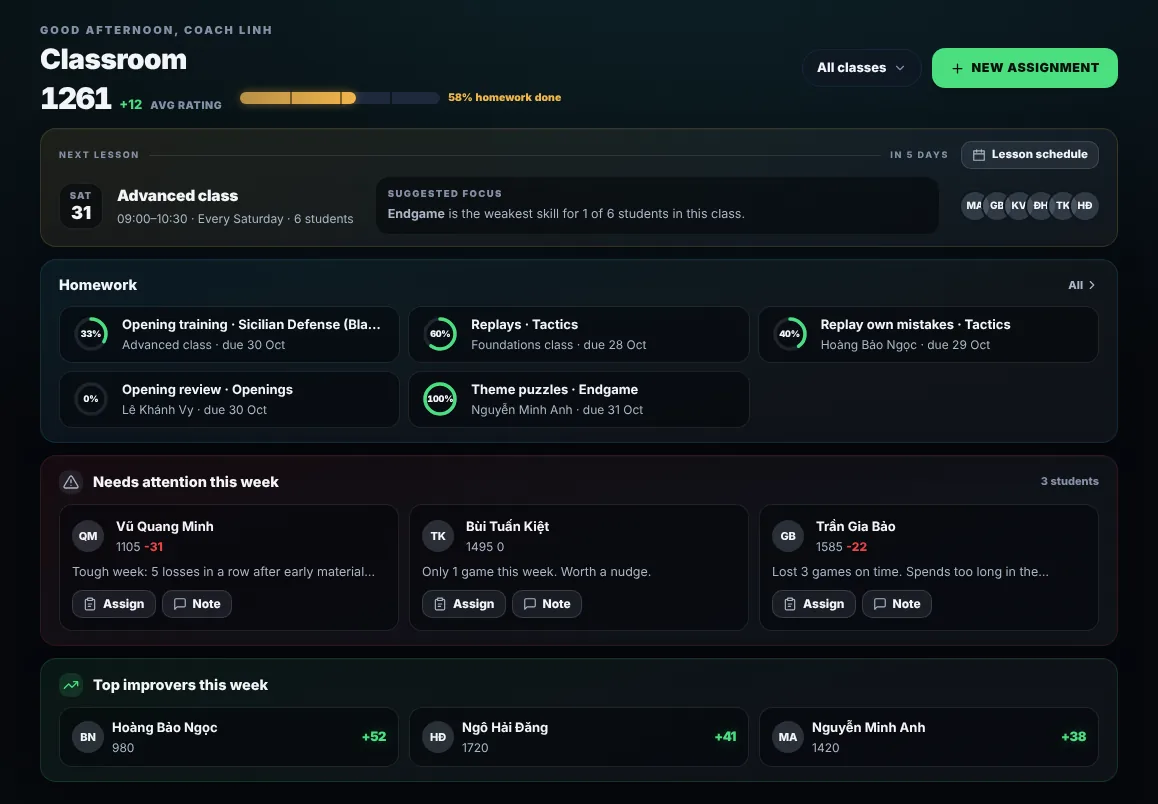Screen dimensions: 1158x804
Task: Click the 40% progress ring for Replay own mistakes
Action: (789, 334)
